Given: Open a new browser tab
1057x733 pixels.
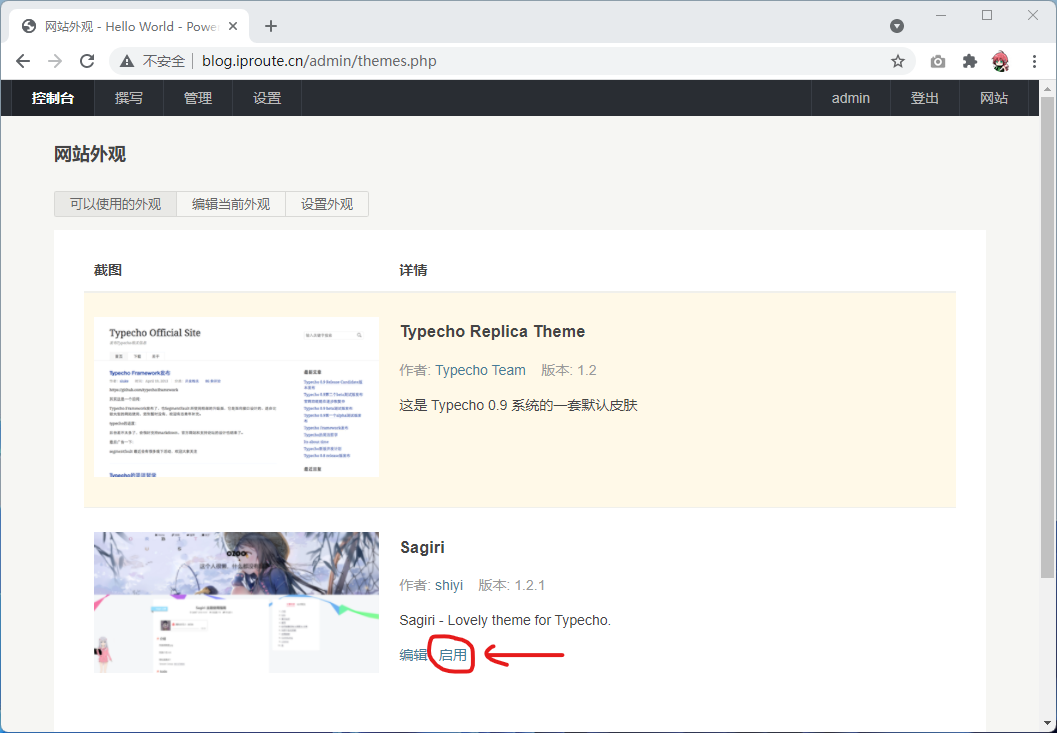Looking at the screenshot, I should tap(271, 26).
